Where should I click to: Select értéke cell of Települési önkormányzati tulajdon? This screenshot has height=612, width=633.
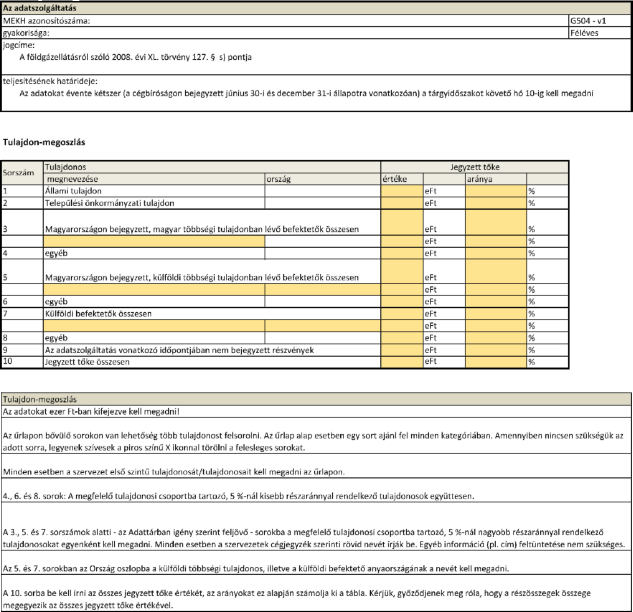coord(402,203)
